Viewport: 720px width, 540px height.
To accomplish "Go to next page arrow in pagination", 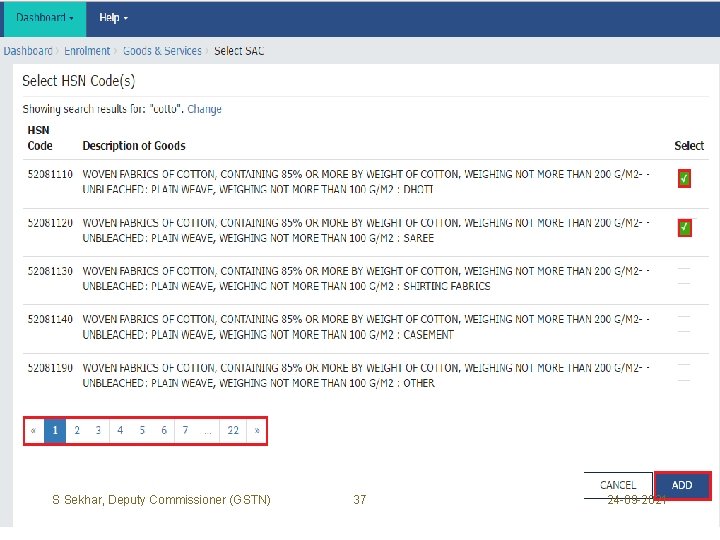I will tap(257, 431).
